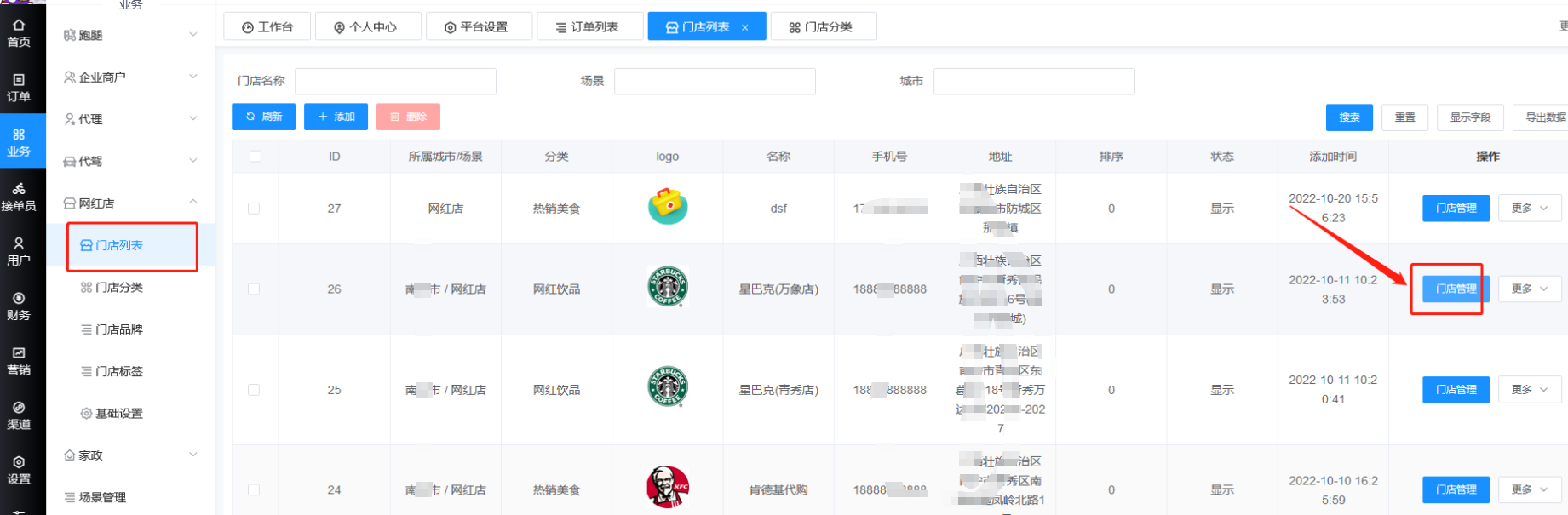The width and height of the screenshot is (1568, 515).
Task: Open the 更多 dropdown for row 26
Action: click(1529, 289)
